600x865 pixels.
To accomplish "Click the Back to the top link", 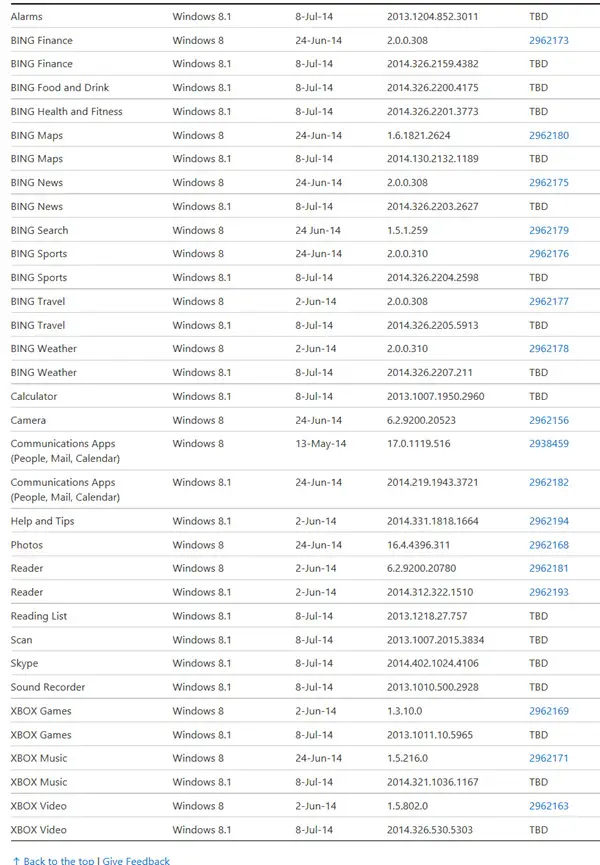I will [x=58, y=861].
